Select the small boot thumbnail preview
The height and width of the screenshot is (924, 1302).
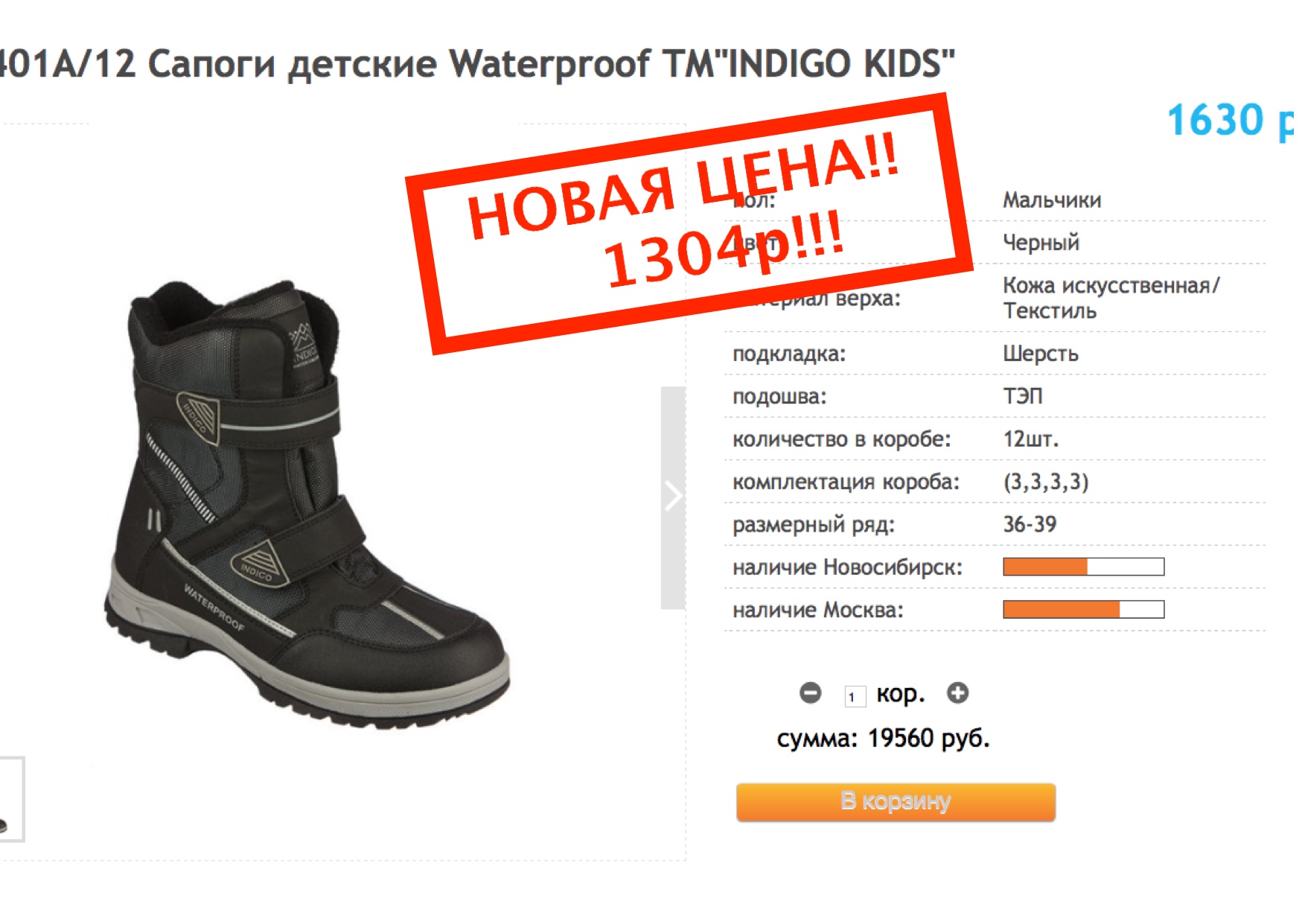(10, 799)
